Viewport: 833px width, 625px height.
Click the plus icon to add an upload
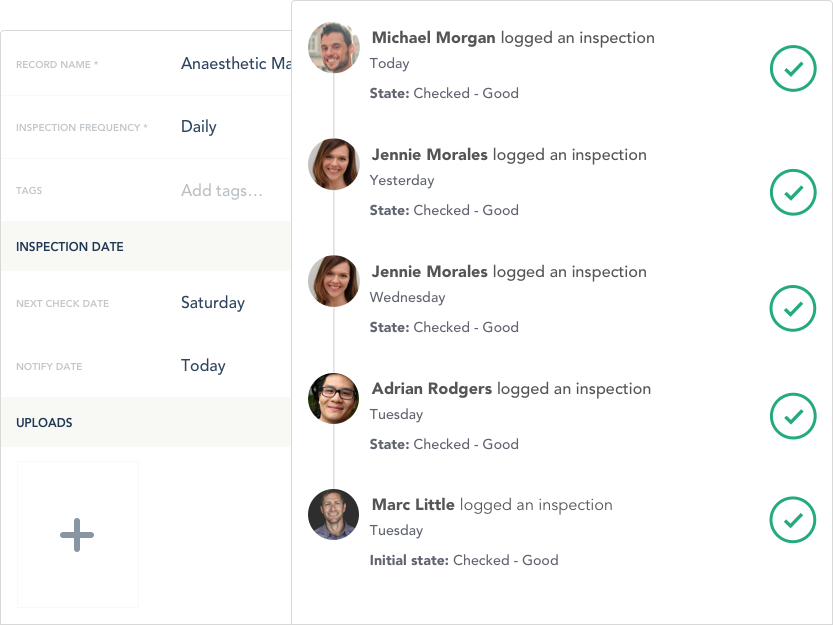(77, 535)
